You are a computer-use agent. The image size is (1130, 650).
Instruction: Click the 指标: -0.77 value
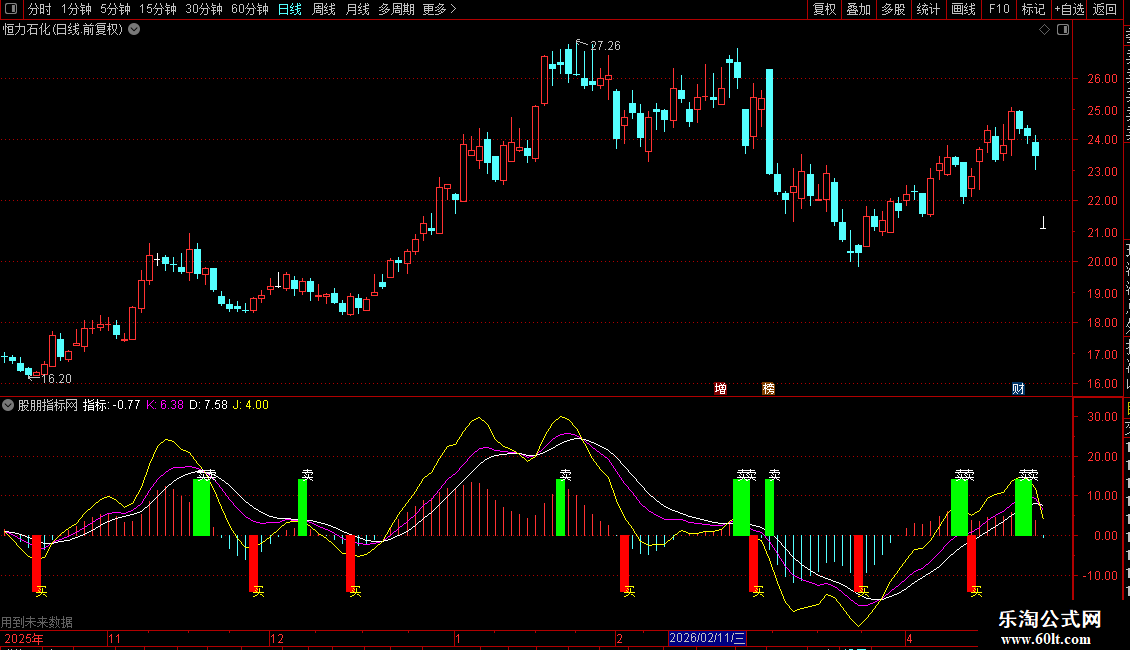[112, 405]
